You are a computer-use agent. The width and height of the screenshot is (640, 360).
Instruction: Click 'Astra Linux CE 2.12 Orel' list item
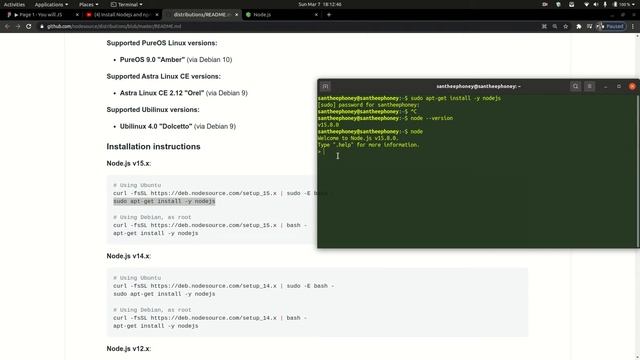[x=184, y=93]
